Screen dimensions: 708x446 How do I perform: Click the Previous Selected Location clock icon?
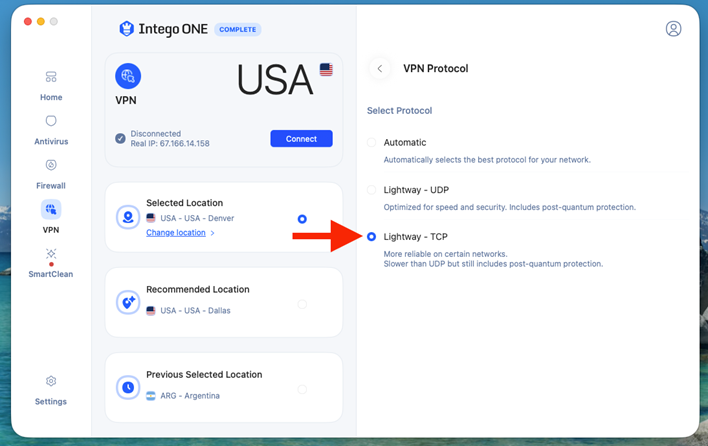click(x=128, y=387)
